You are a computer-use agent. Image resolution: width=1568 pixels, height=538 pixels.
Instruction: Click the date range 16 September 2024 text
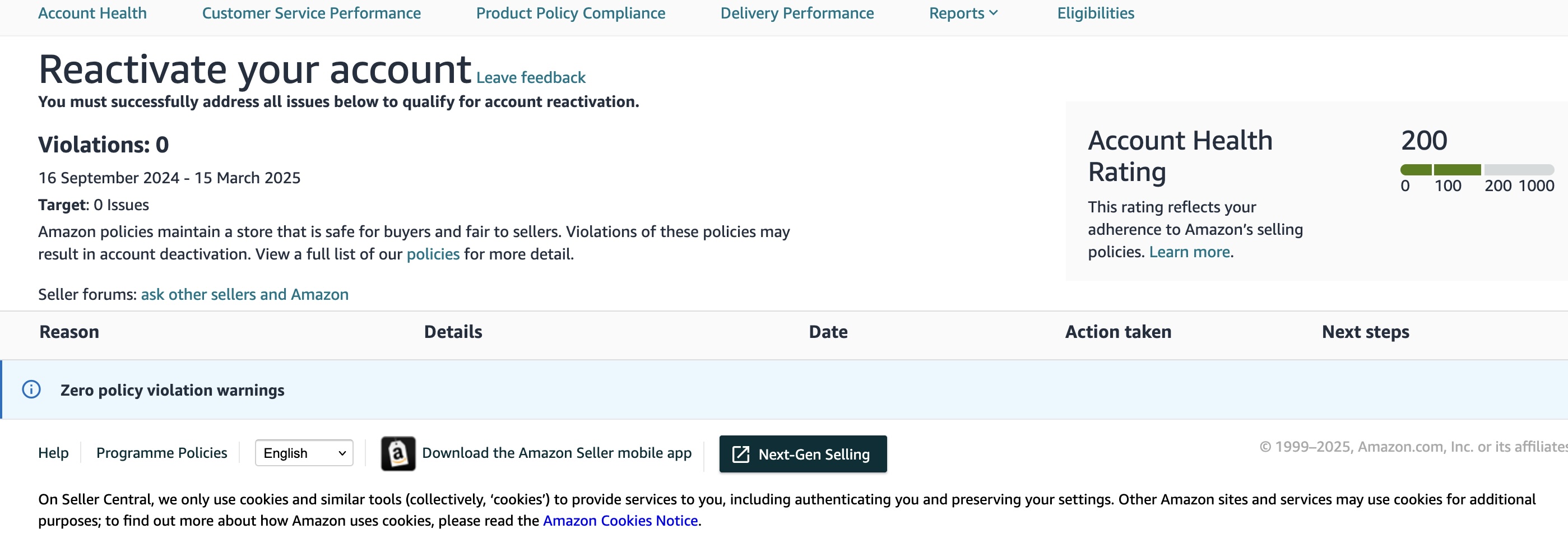tap(169, 178)
